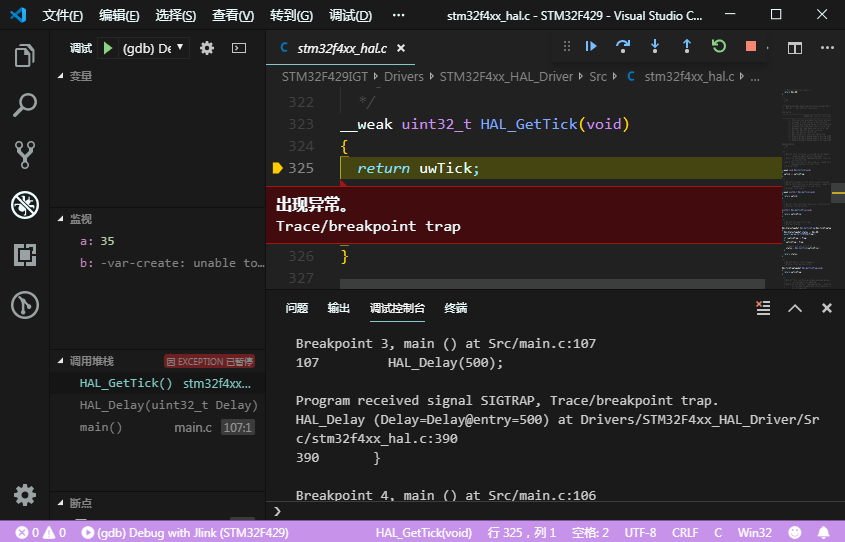The width and height of the screenshot is (845, 542).
Task: Click breadcrumb Src folder
Action: pos(598,77)
